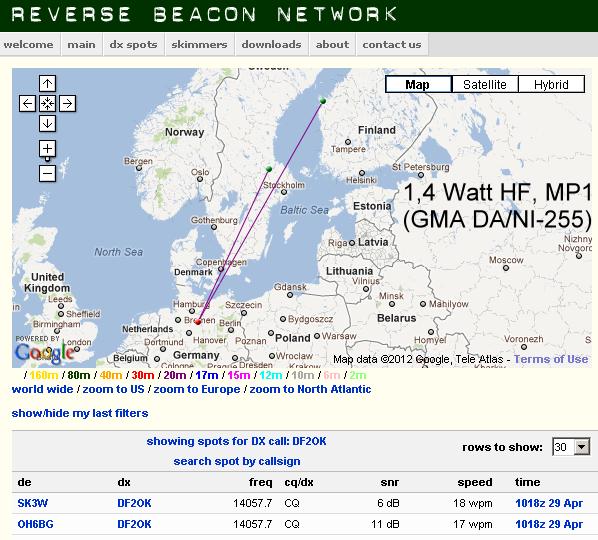Pan the map left with the left arrow
Screen dimensions: 598x540
point(27,103)
